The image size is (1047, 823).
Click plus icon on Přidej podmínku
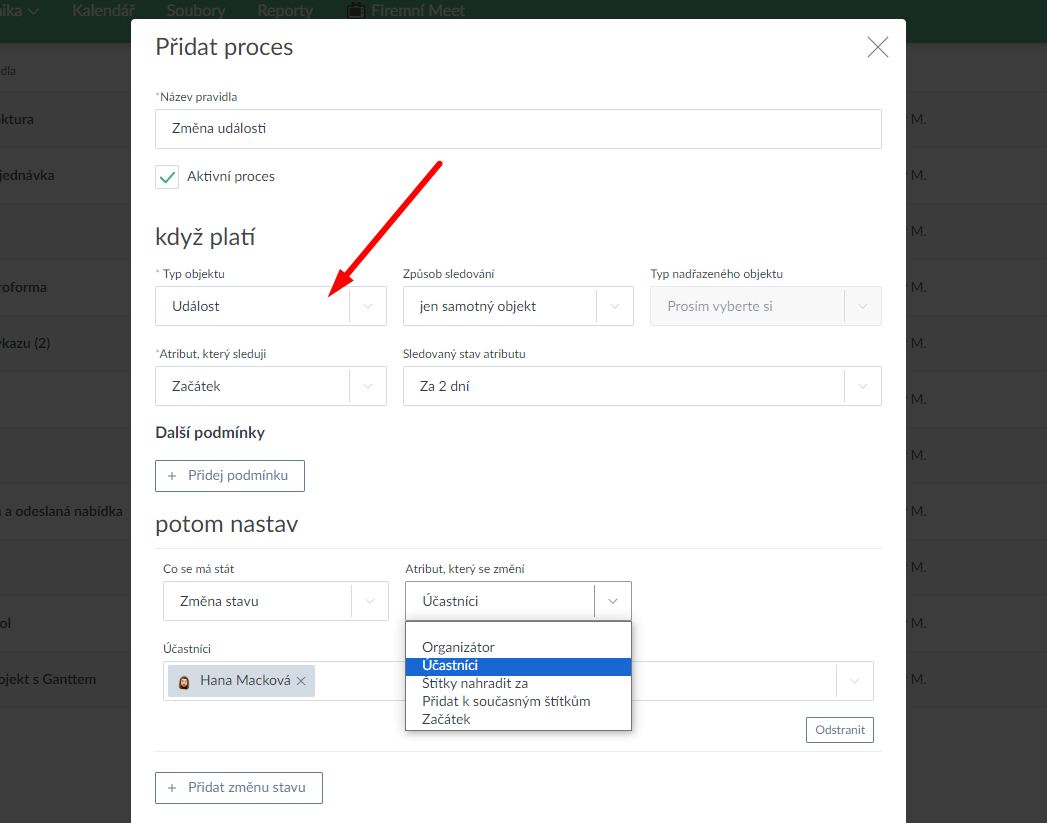(172, 476)
